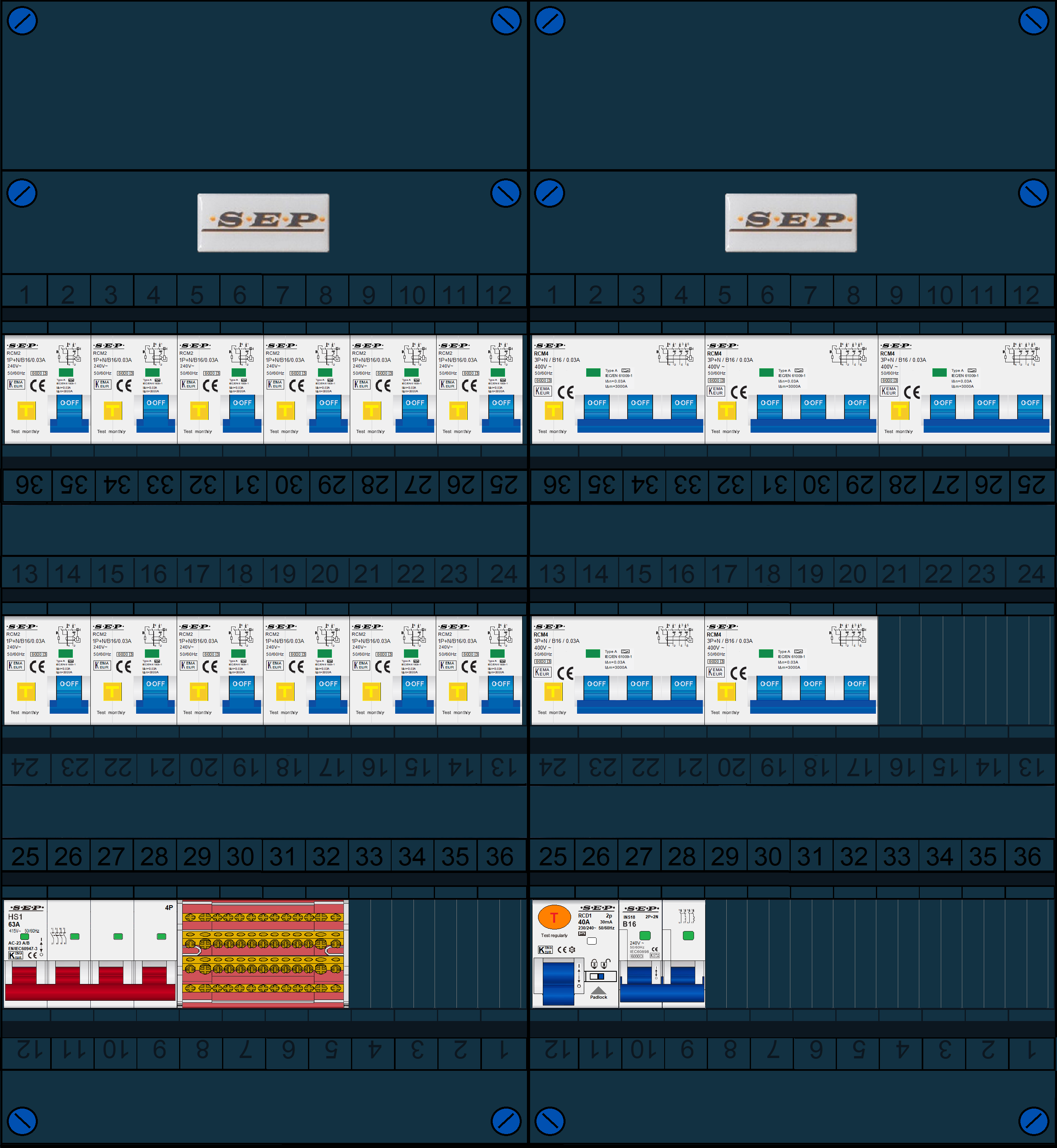Image resolution: width=1057 pixels, height=1148 pixels.
Task: Click yellow T test button under left panel slot 17
Action: pos(199,691)
